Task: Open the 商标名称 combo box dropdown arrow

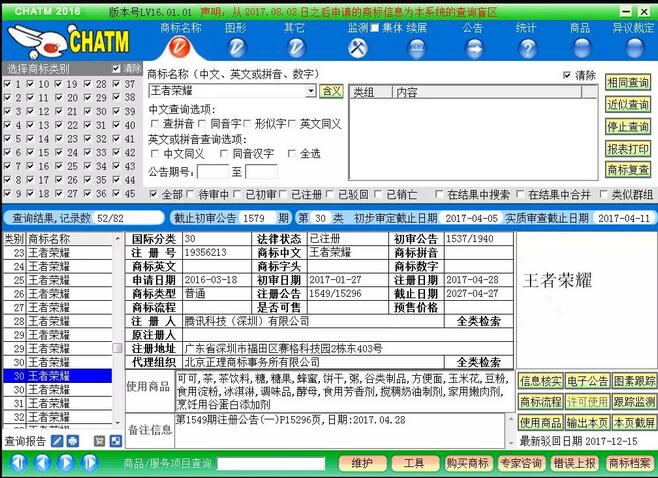Action: tap(311, 91)
